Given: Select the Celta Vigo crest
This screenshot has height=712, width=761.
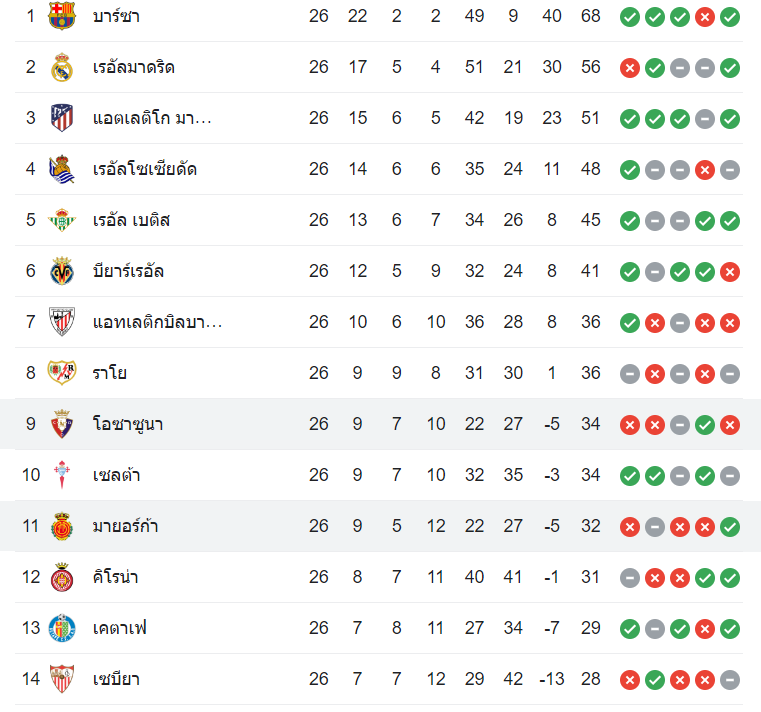Looking at the screenshot, I should point(62,475).
